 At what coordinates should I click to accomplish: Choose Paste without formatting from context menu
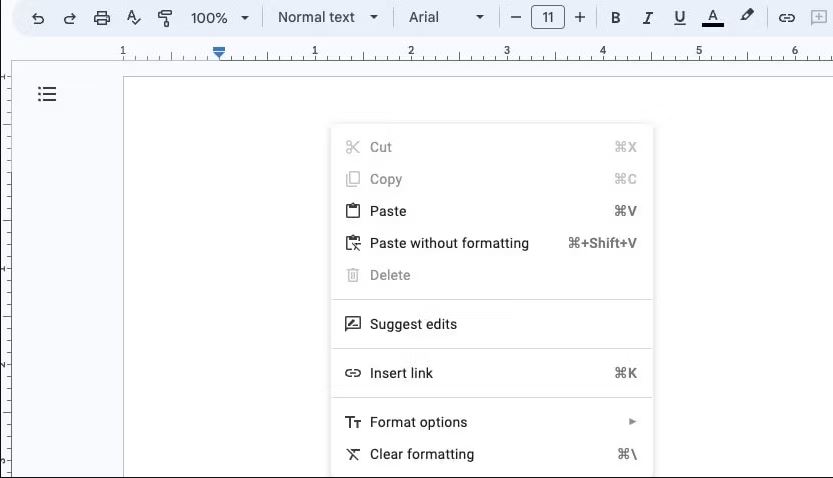pos(491,243)
